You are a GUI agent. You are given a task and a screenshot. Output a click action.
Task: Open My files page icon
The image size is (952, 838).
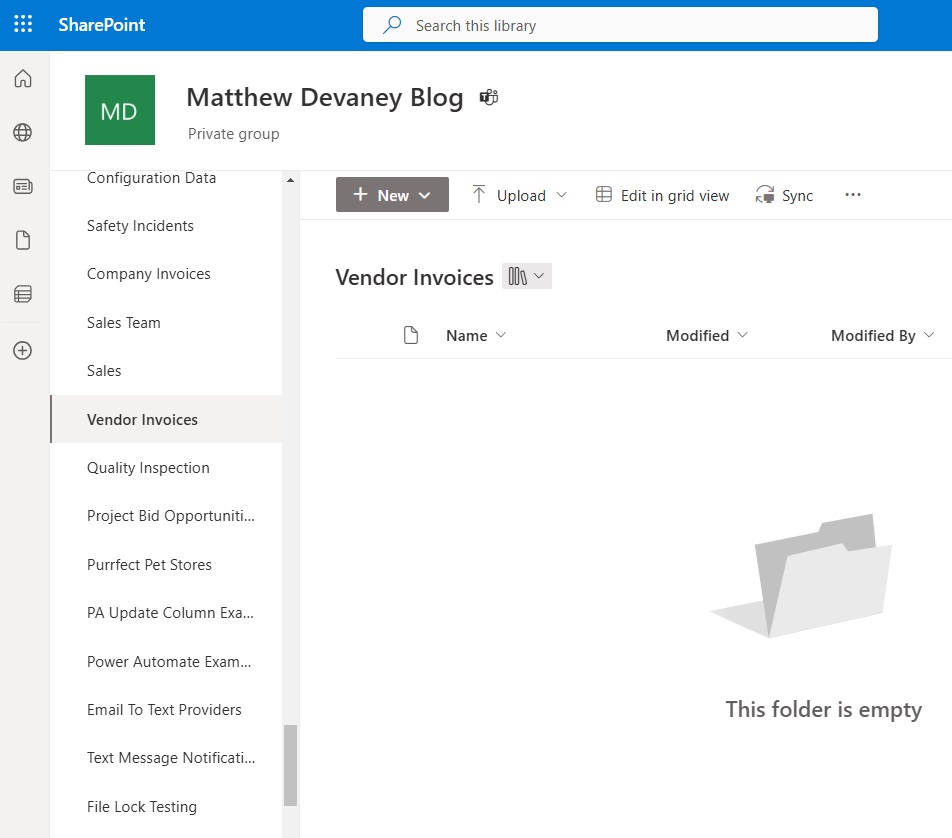click(23, 240)
